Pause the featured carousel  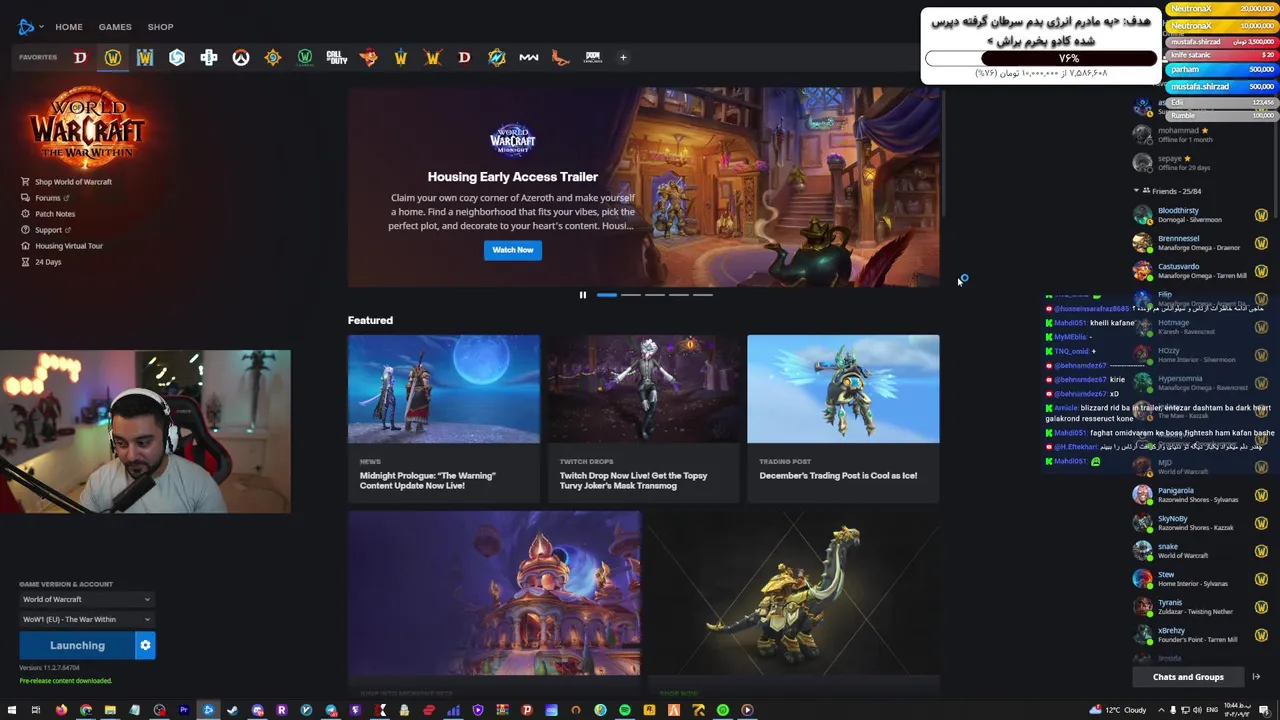(582, 295)
